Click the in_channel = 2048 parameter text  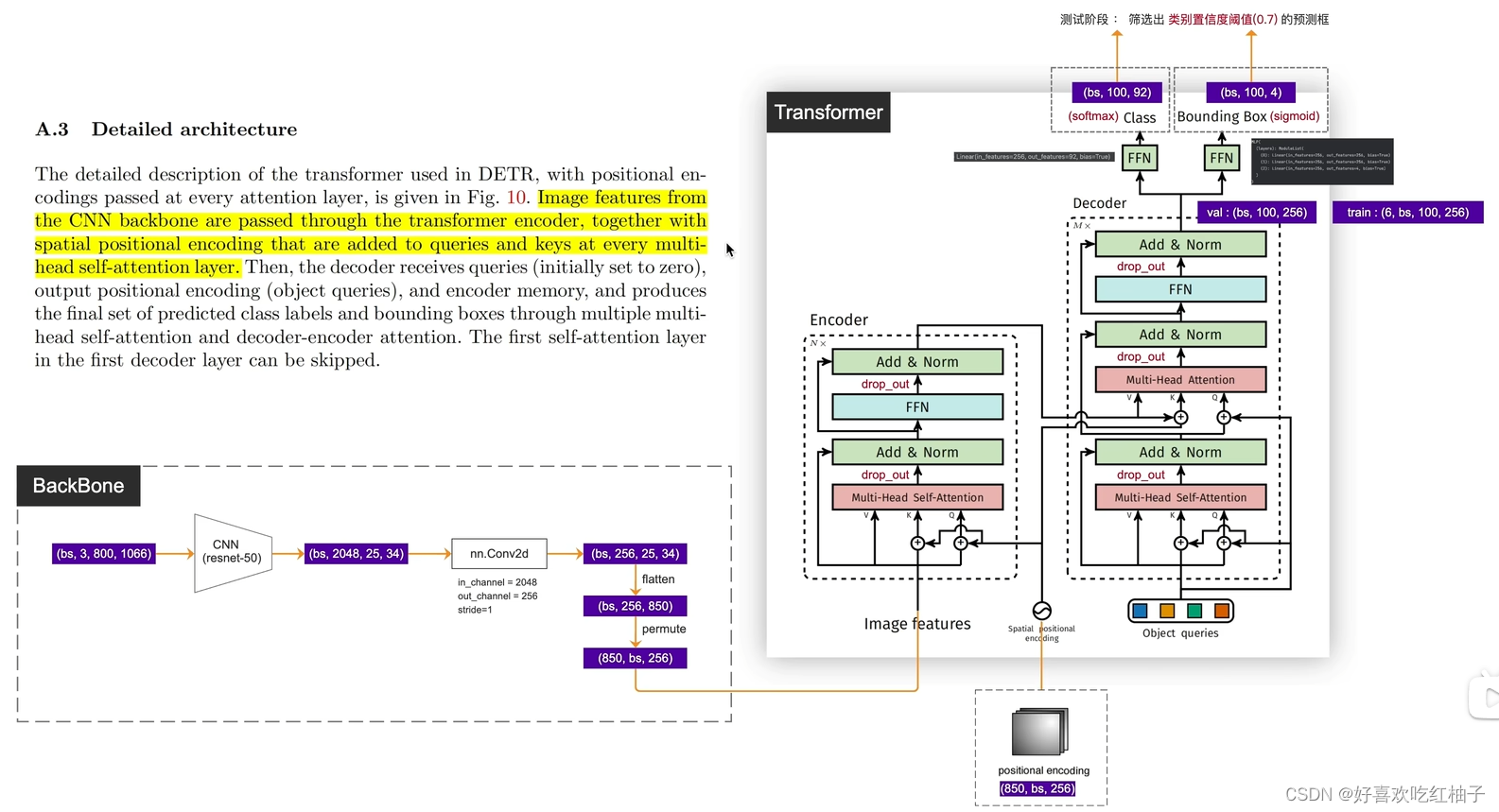(x=497, y=582)
